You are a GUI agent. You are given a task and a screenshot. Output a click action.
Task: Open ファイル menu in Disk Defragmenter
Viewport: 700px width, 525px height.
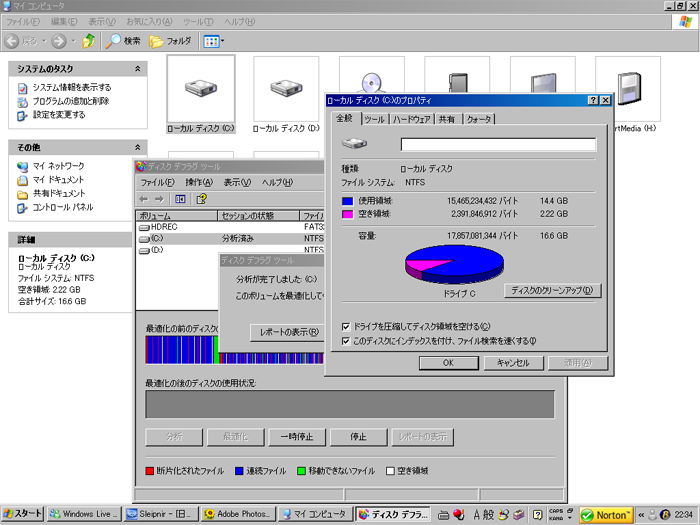(158, 183)
